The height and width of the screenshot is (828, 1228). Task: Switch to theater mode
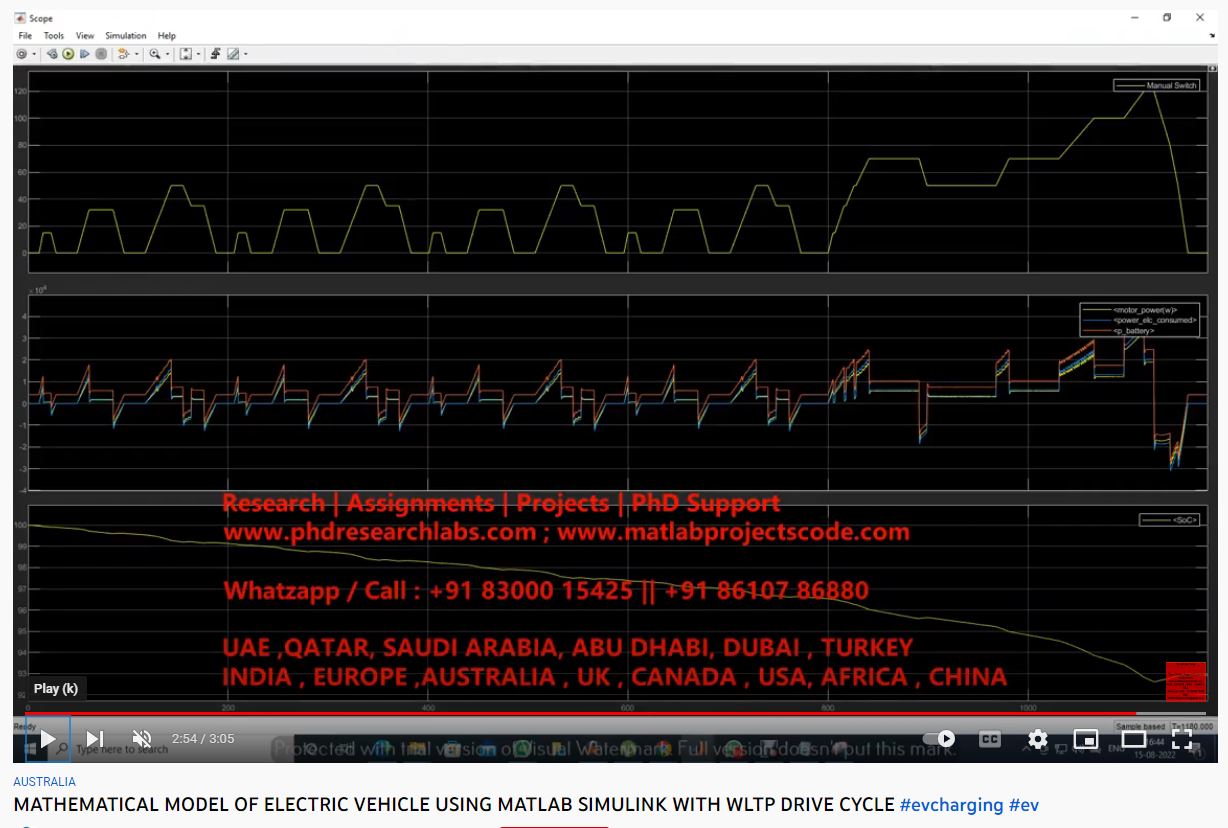point(1133,739)
